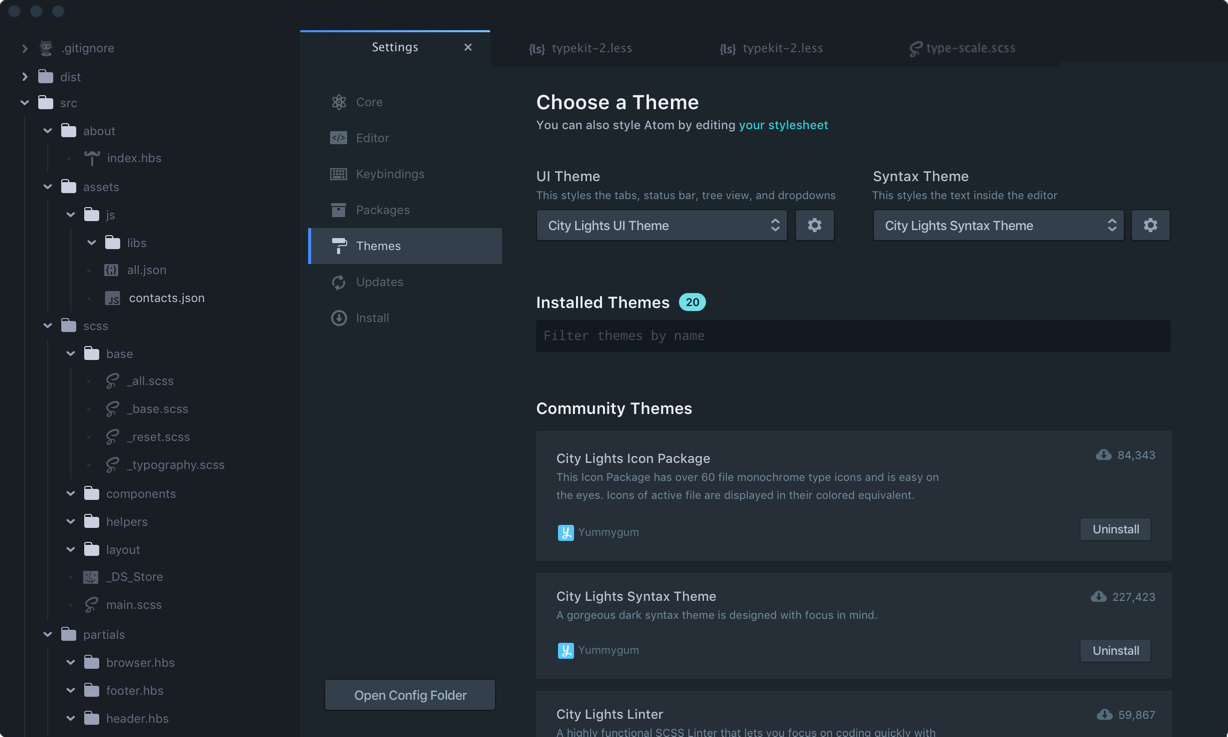This screenshot has height=737, width=1228.
Task: Open UI Theme settings gear
Action: click(815, 225)
